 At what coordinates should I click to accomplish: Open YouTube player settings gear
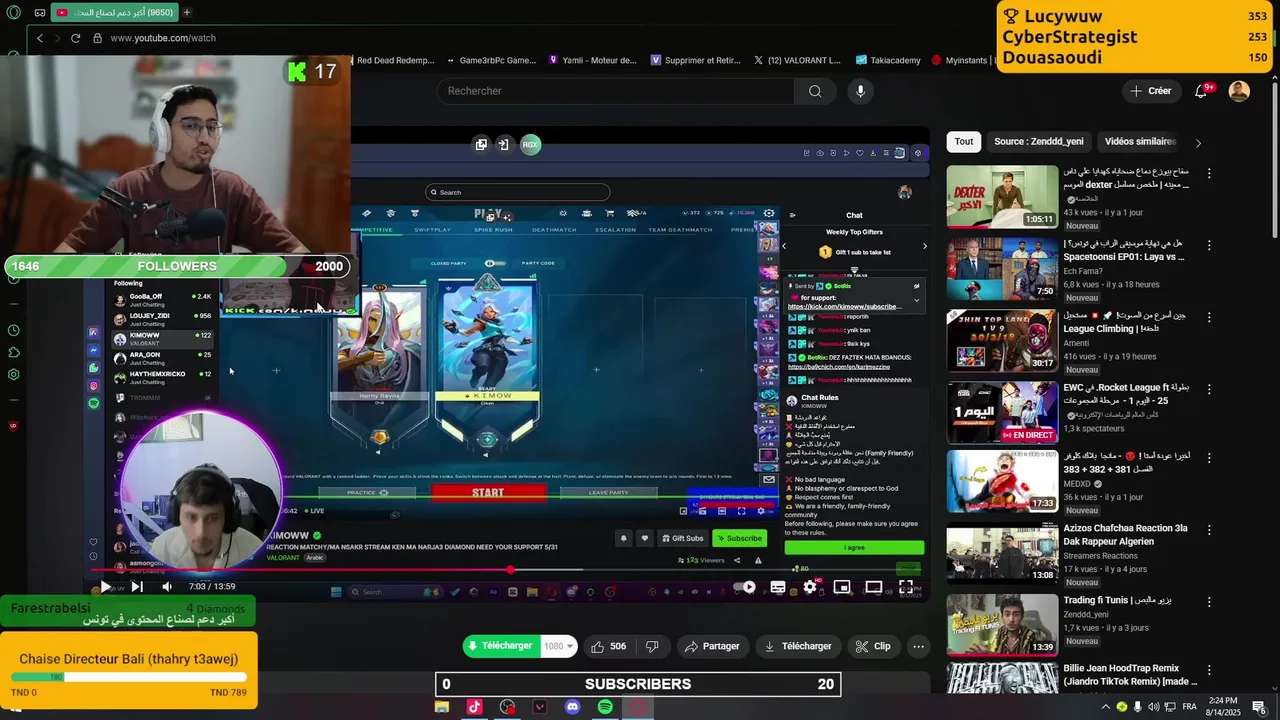810,587
